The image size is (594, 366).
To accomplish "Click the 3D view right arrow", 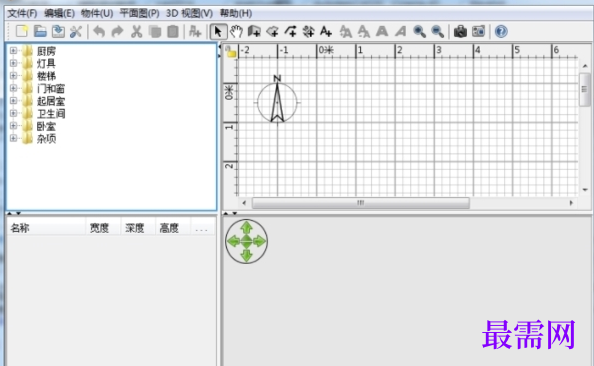I will (x=259, y=241).
